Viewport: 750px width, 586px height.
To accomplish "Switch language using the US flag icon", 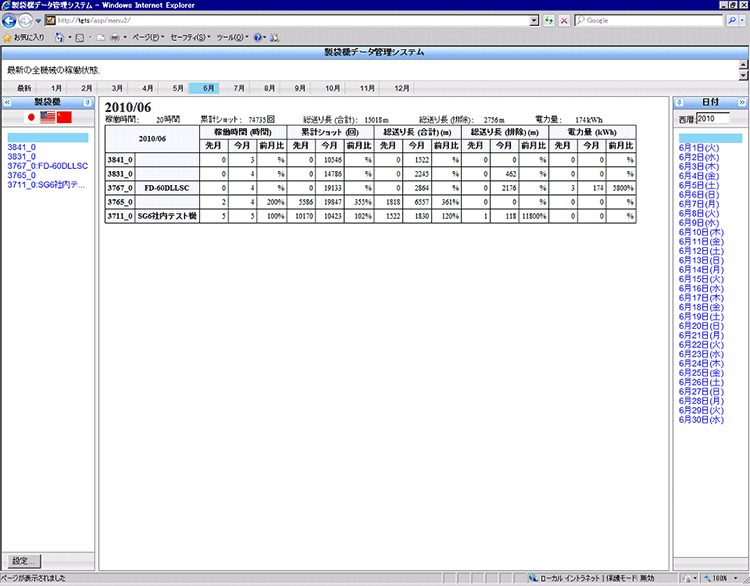I will 47,117.
